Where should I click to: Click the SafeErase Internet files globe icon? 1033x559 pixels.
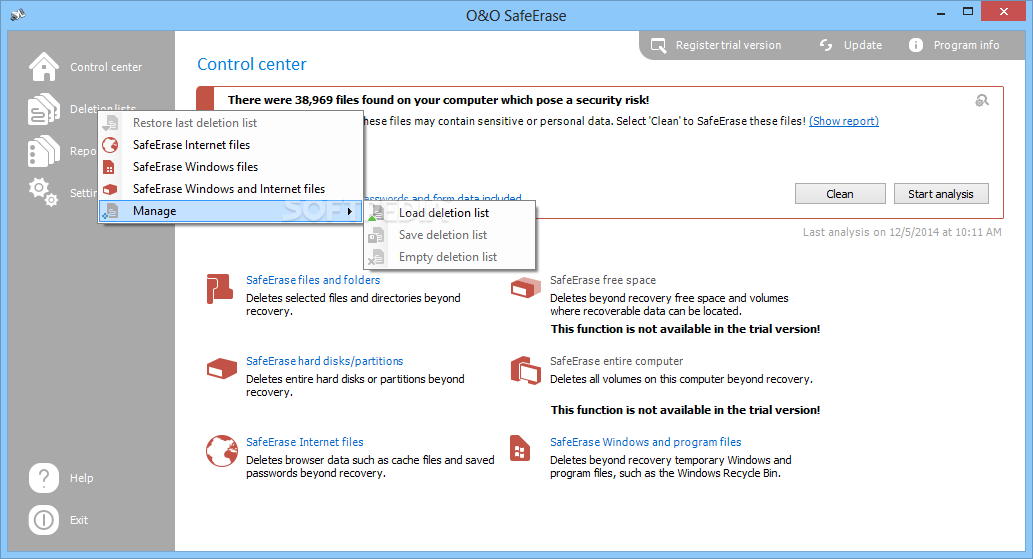point(221,451)
